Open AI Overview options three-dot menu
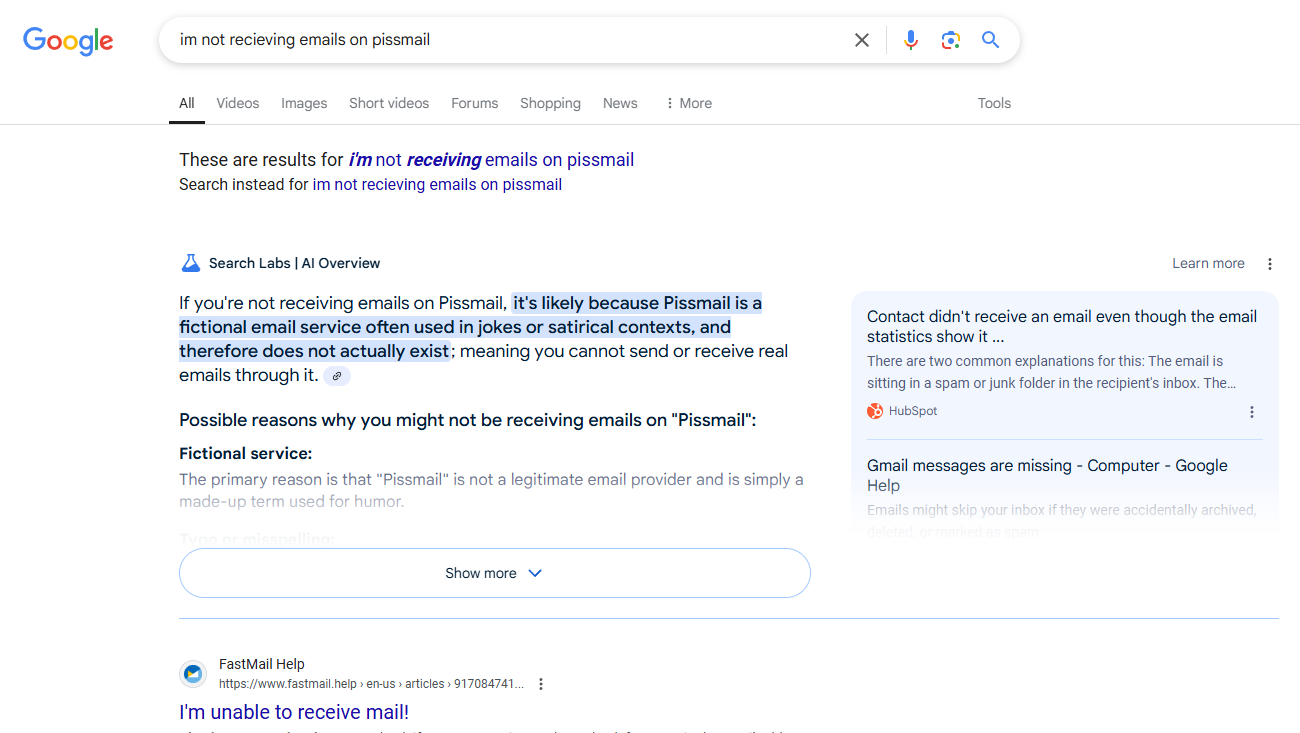The height and width of the screenshot is (733, 1300). pos(1270,264)
